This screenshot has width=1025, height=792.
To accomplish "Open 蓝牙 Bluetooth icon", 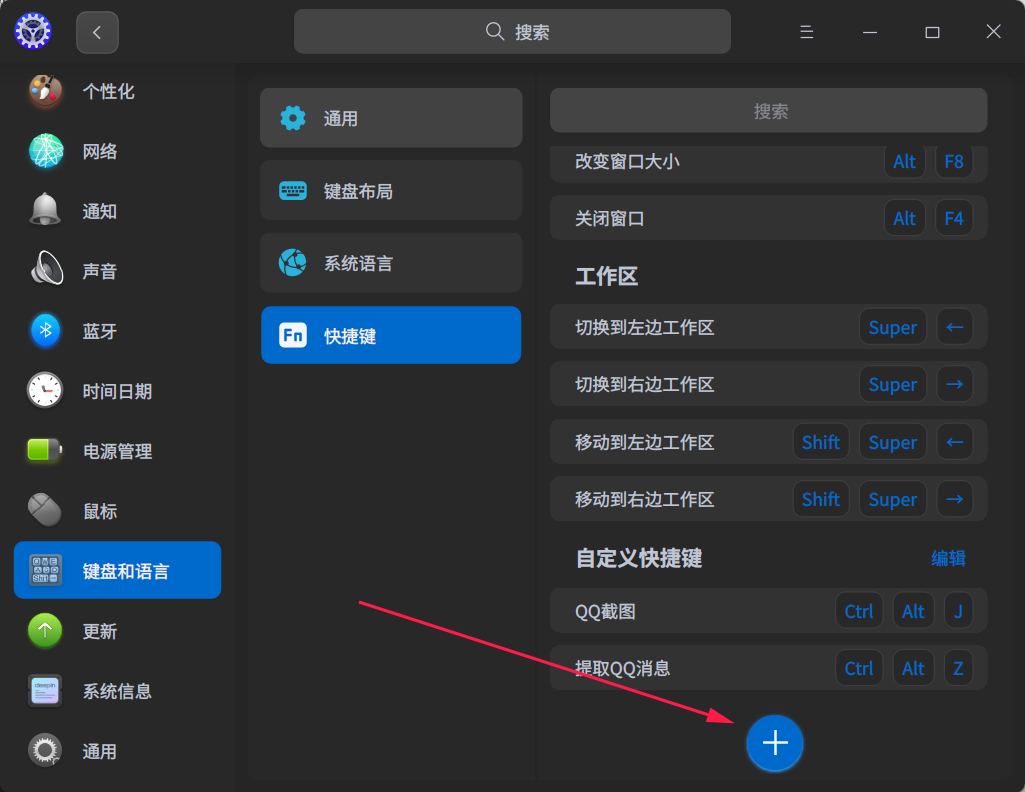I will coord(45,330).
